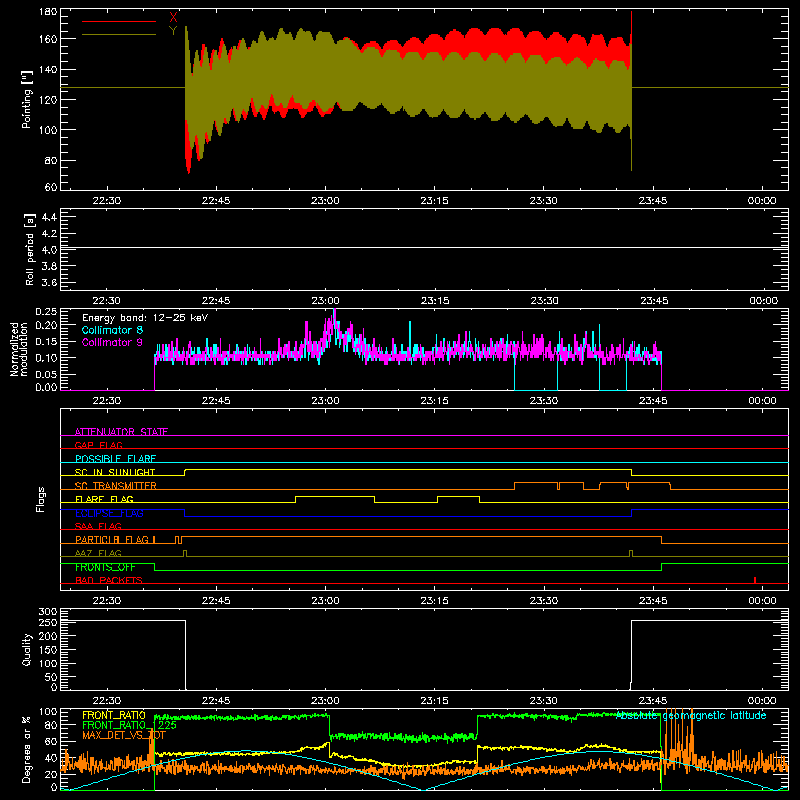Viewport: 800px width, 800px height.
Task: Click the 'Absolute geomagnetic latitude' label
Action: coord(691,715)
